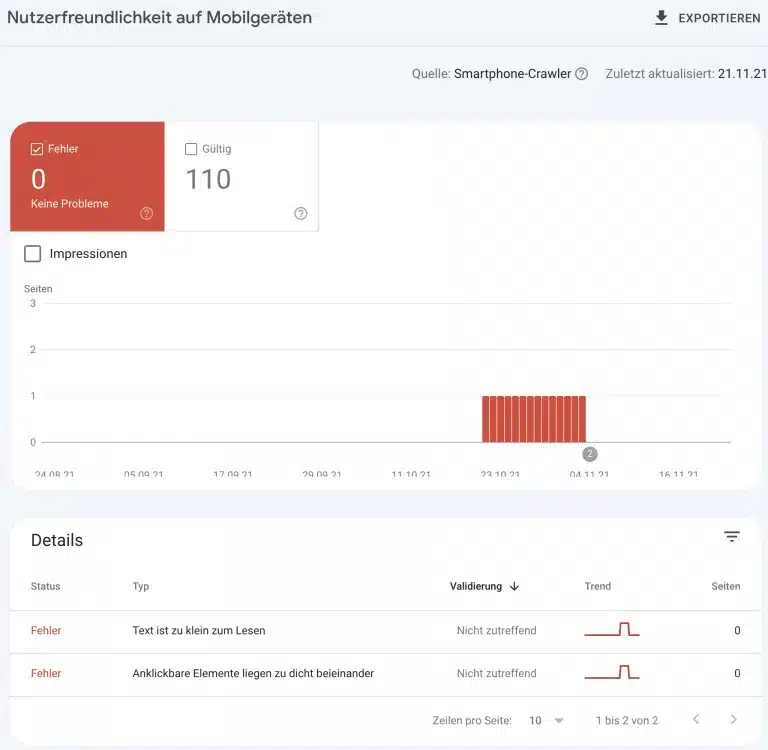768x750 pixels.
Task: Click the rows per page value 10
Action: click(535, 721)
